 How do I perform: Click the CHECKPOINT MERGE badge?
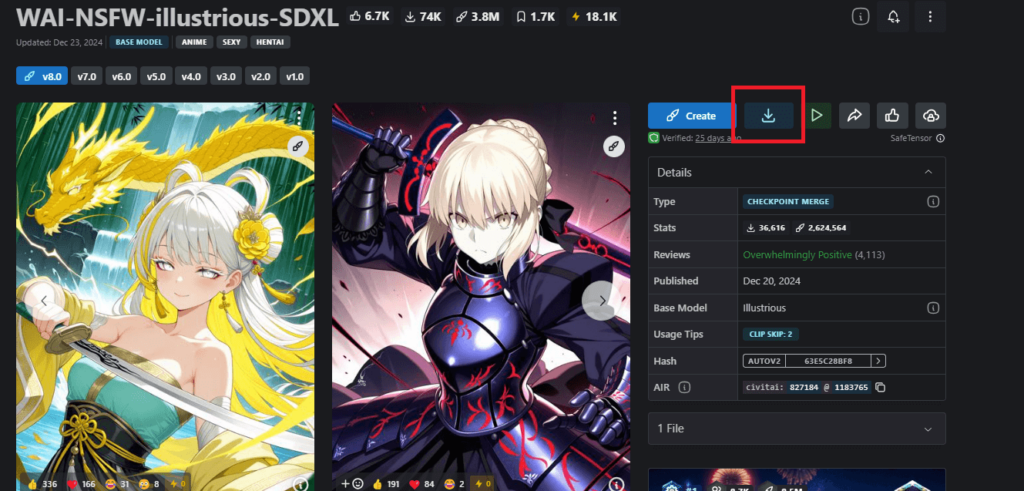[x=788, y=202]
